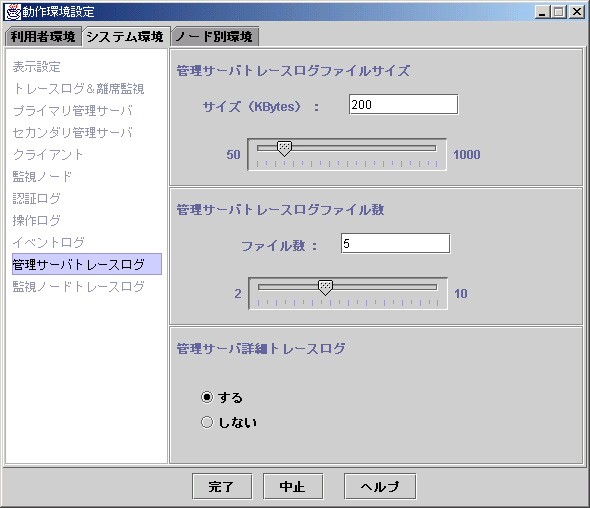Switch to the 利用者環境 tab
This screenshot has height=508, width=590.
[43, 37]
